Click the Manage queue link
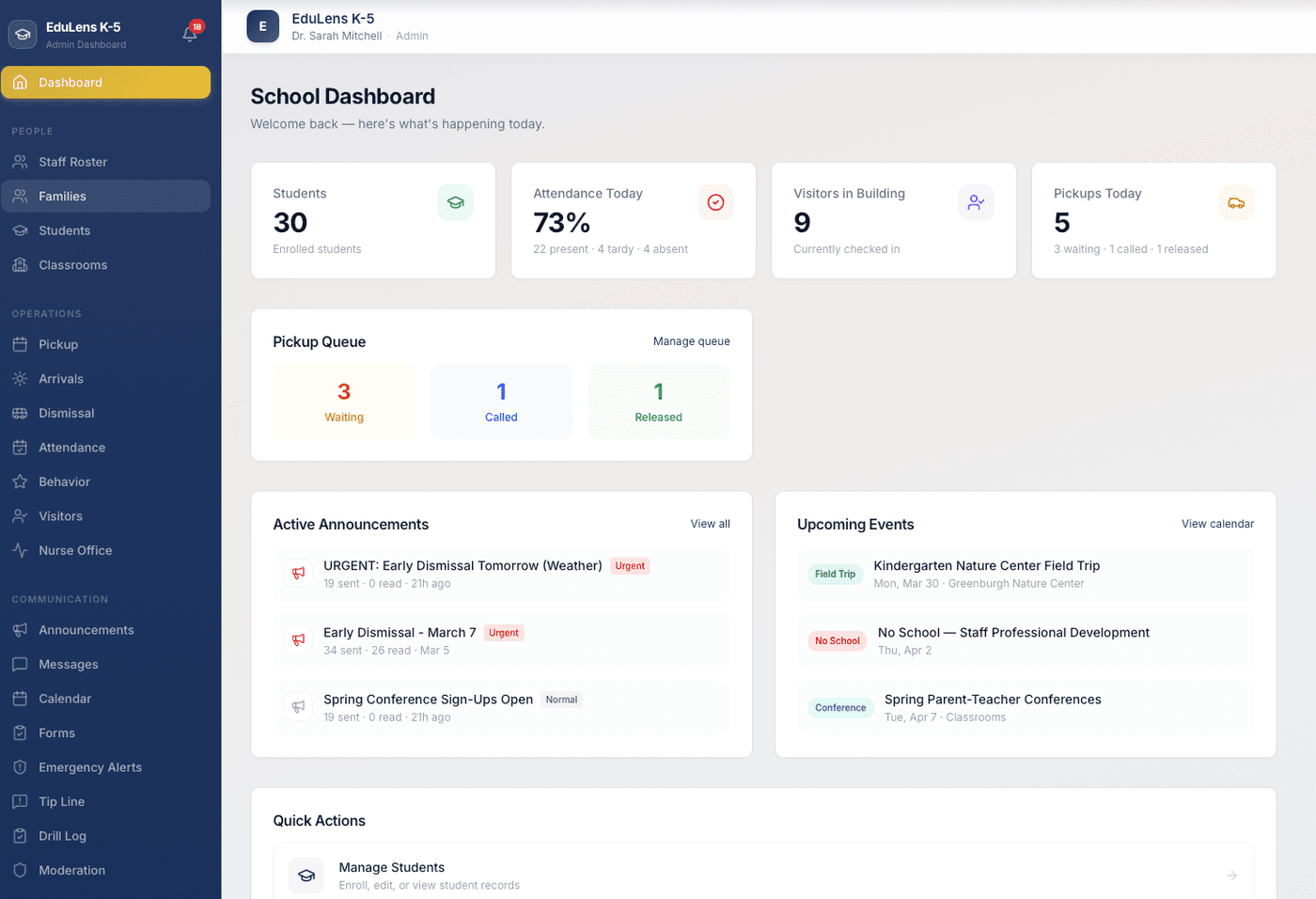This screenshot has height=899, width=1316. coord(691,341)
